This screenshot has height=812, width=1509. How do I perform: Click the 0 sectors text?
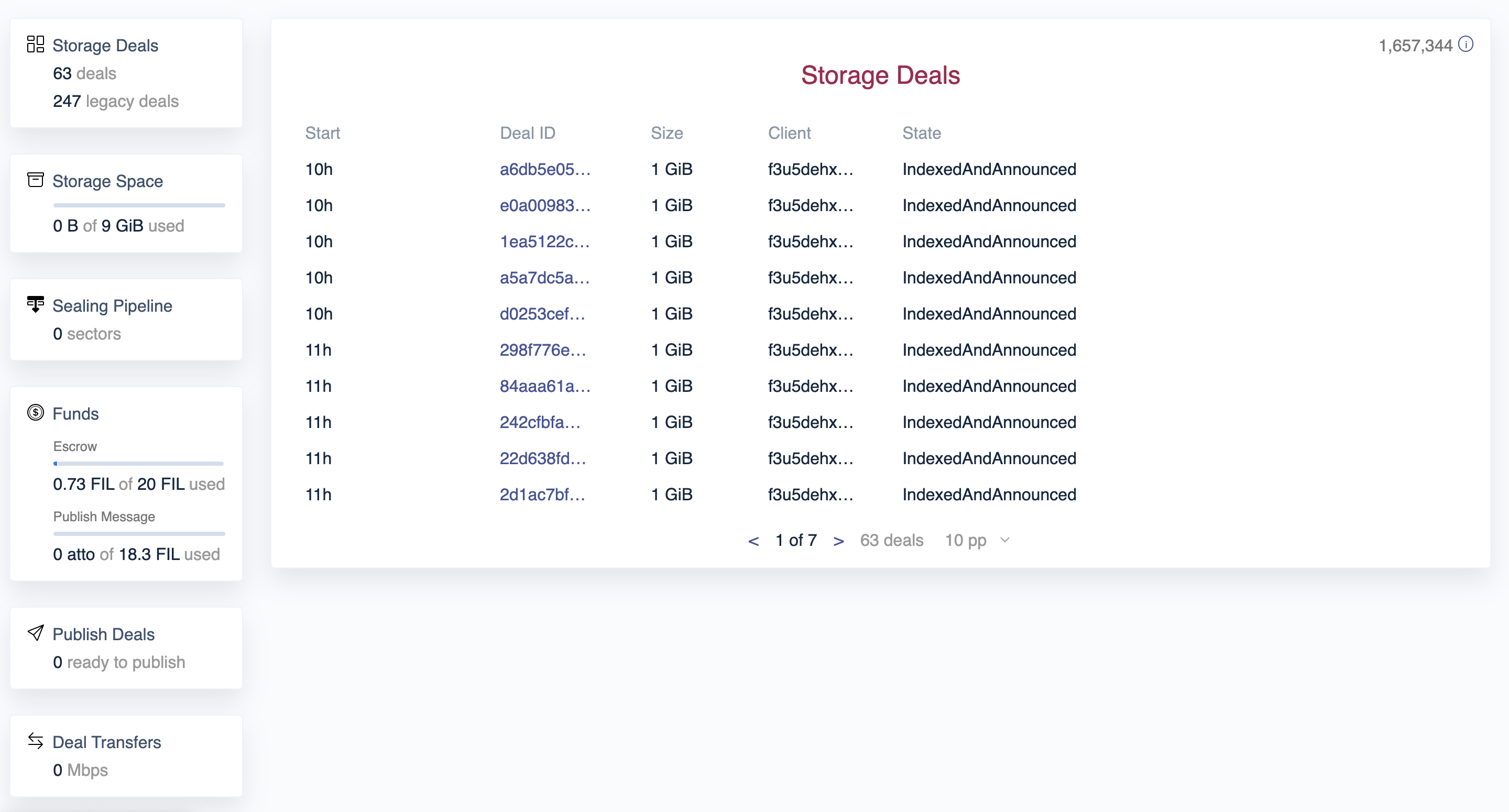click(x=86, y=334)
